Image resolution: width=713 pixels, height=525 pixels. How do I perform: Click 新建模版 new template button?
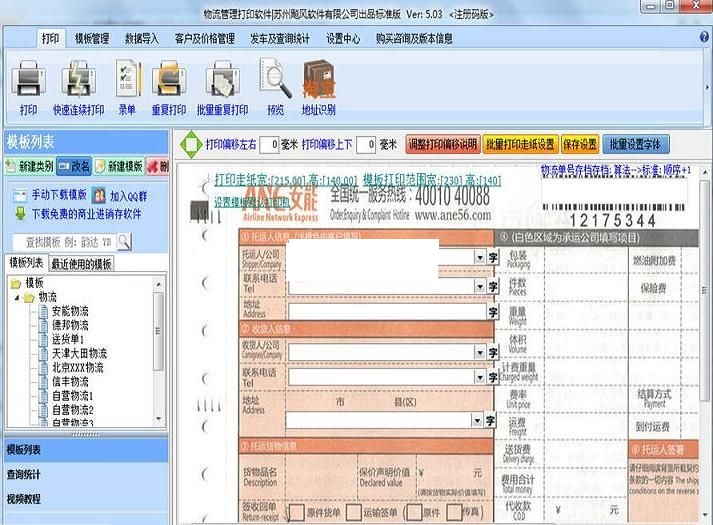[x=119, y=166]
